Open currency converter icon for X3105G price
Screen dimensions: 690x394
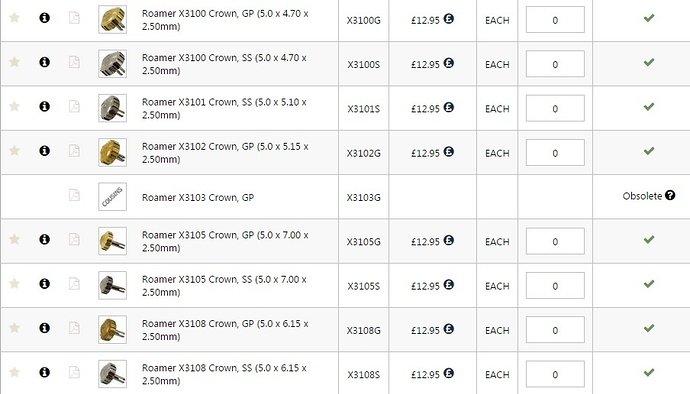(x=448, y=240)
